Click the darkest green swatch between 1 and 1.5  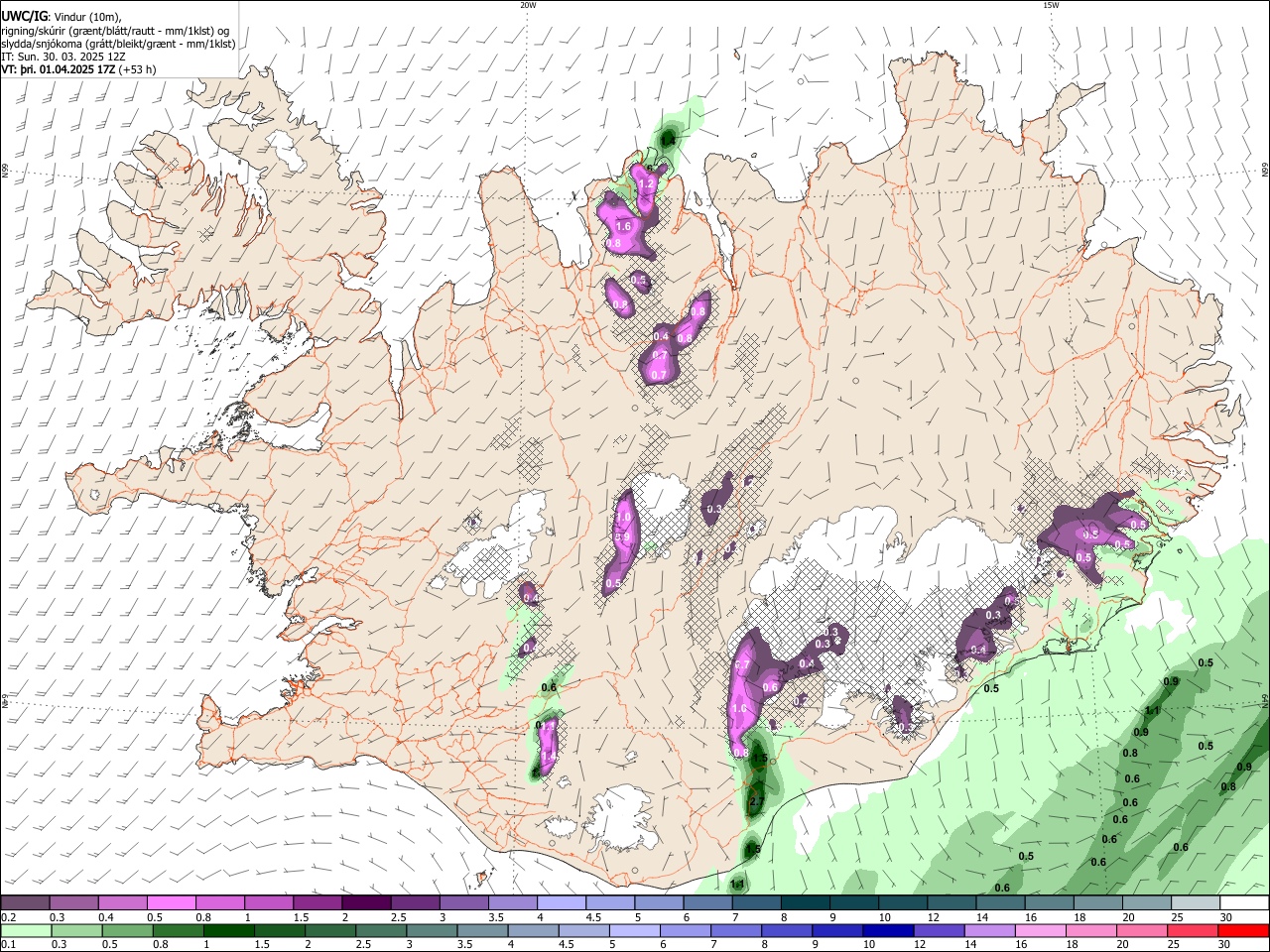[x=228, y=931]
